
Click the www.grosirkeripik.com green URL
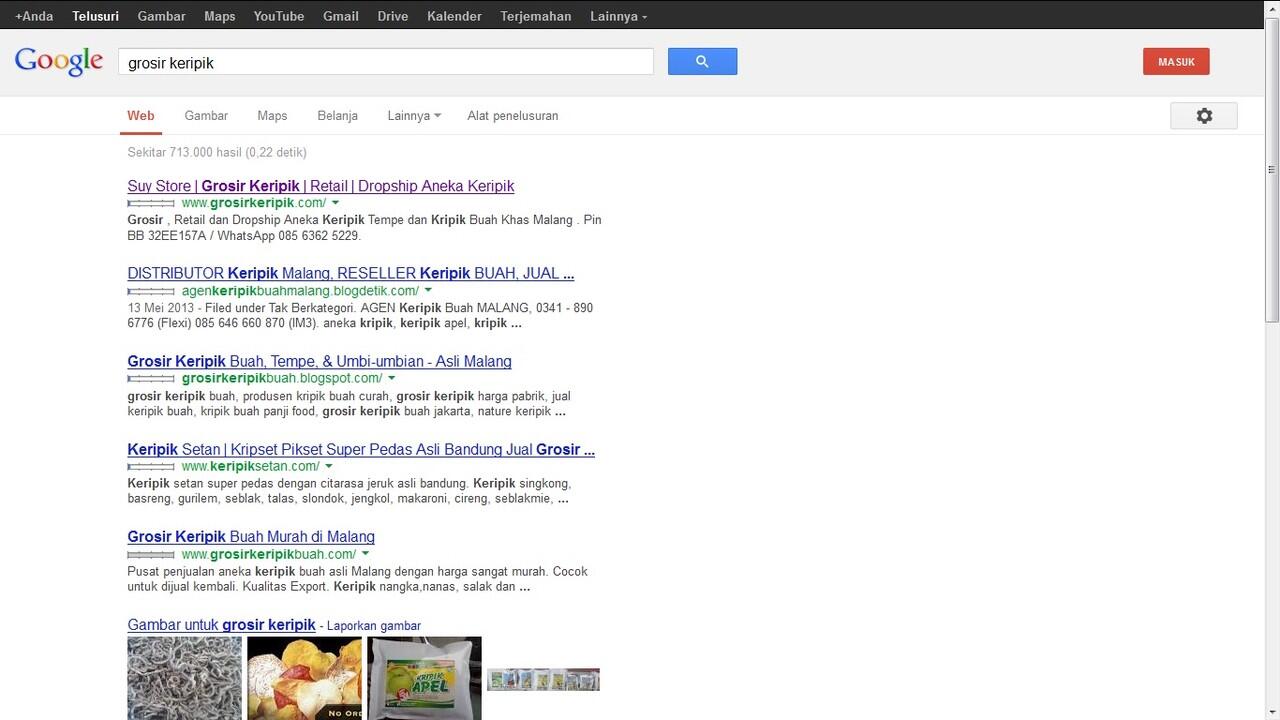tap(254, 203)
